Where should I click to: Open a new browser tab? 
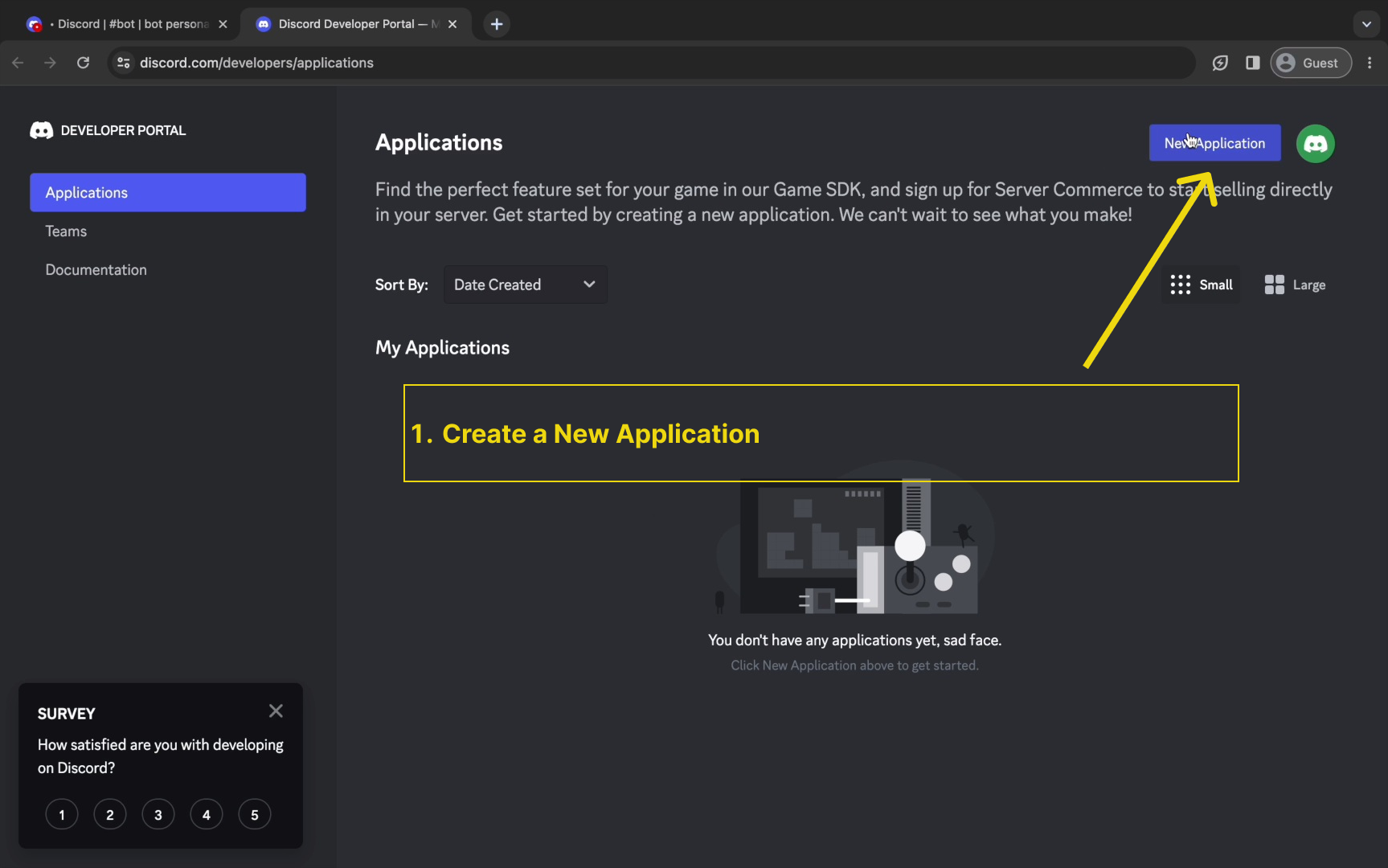[497, 24]
